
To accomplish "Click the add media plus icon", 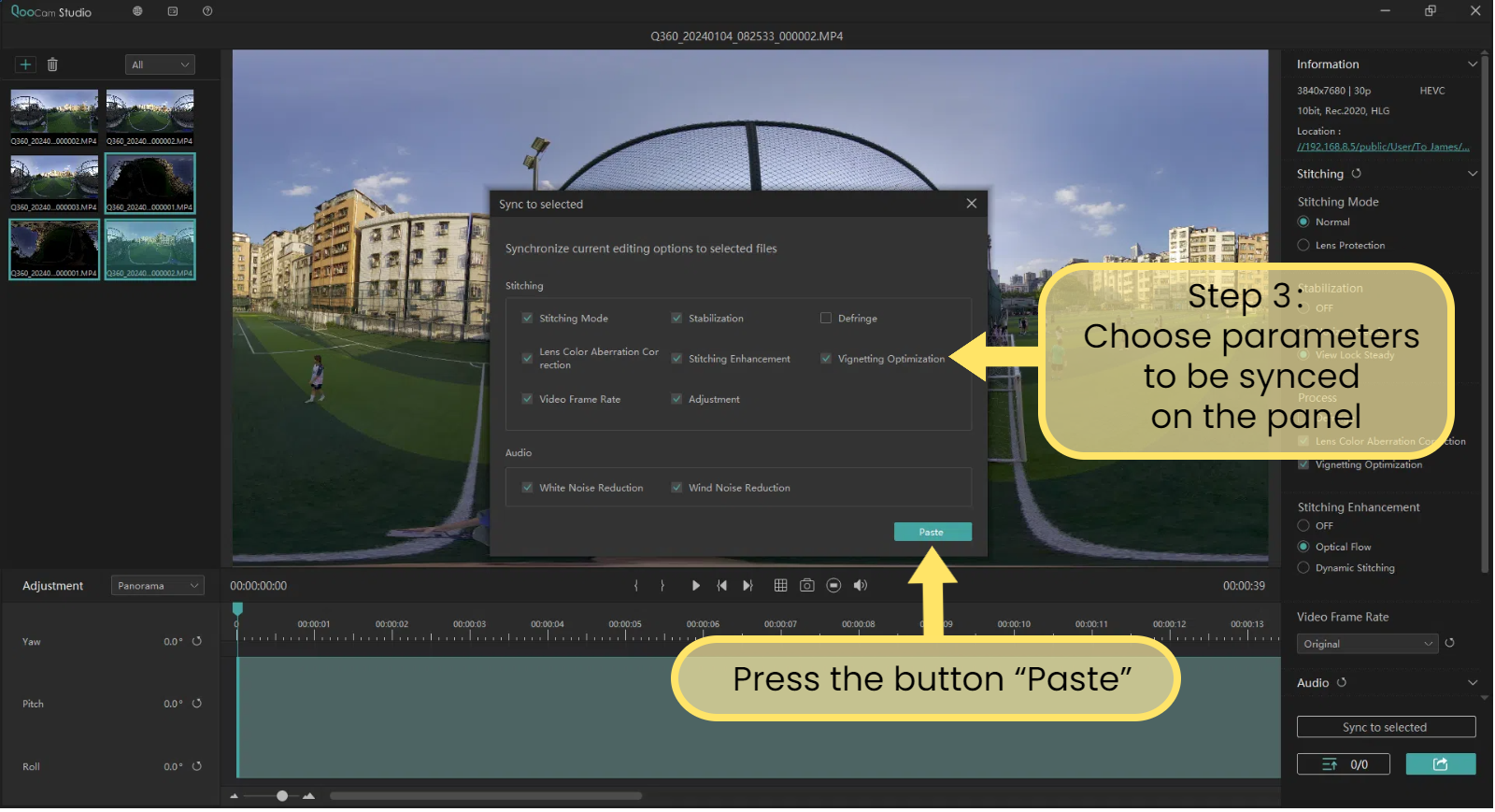I will click(25, 64).
